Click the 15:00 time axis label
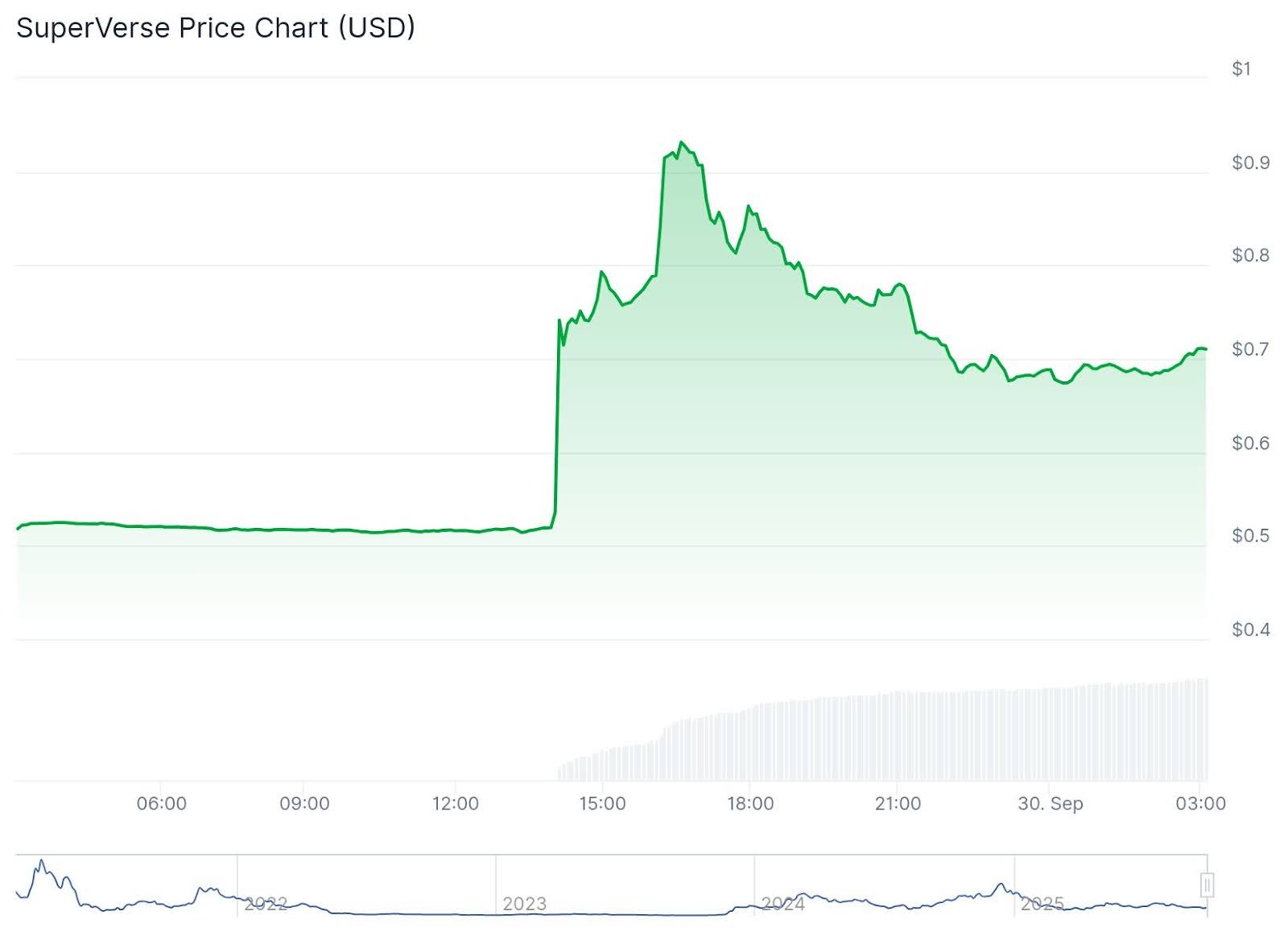The height and width of the screenshot is (940, 1288). 602,803
